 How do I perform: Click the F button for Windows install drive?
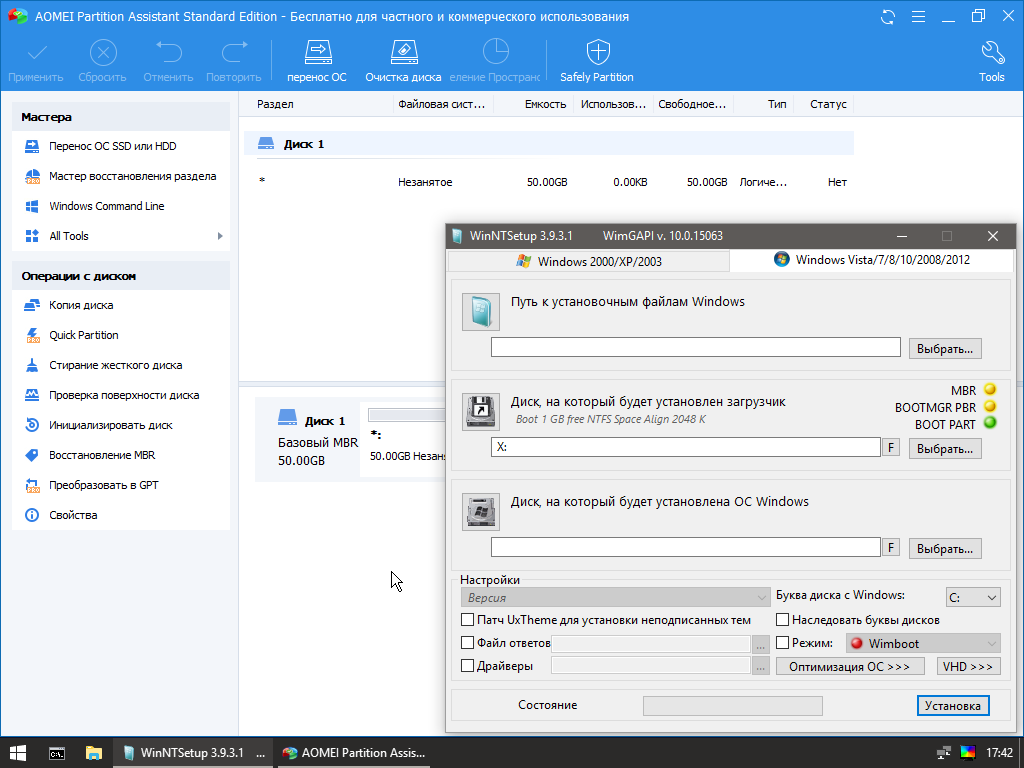click(x=891, y=547)
